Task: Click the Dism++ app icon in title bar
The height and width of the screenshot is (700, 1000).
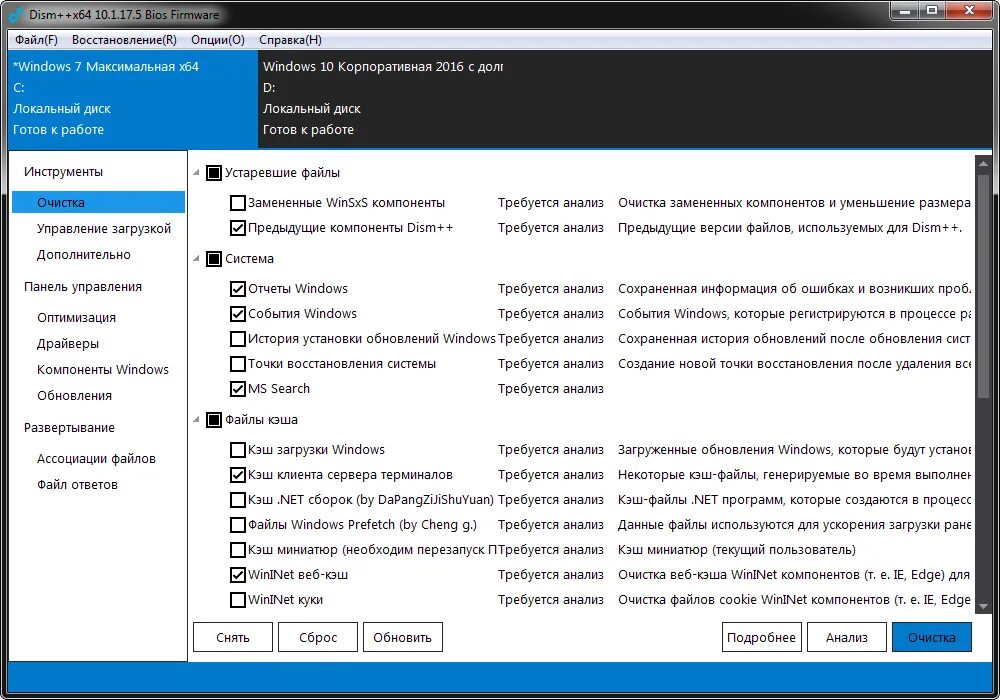Action: pyautogui.click(x=16, y=13)
